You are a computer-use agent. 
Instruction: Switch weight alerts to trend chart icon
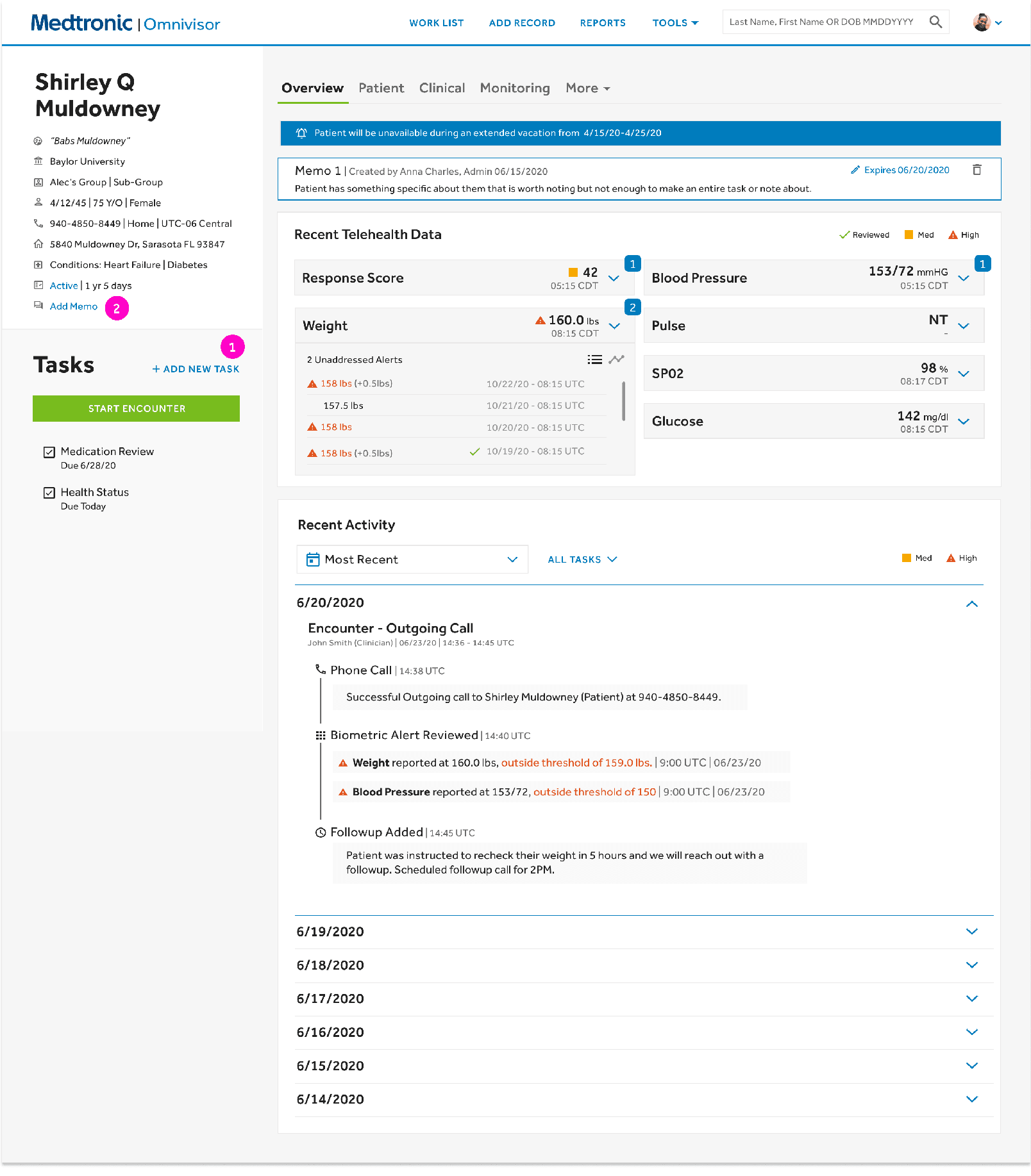tap(616, 360)
